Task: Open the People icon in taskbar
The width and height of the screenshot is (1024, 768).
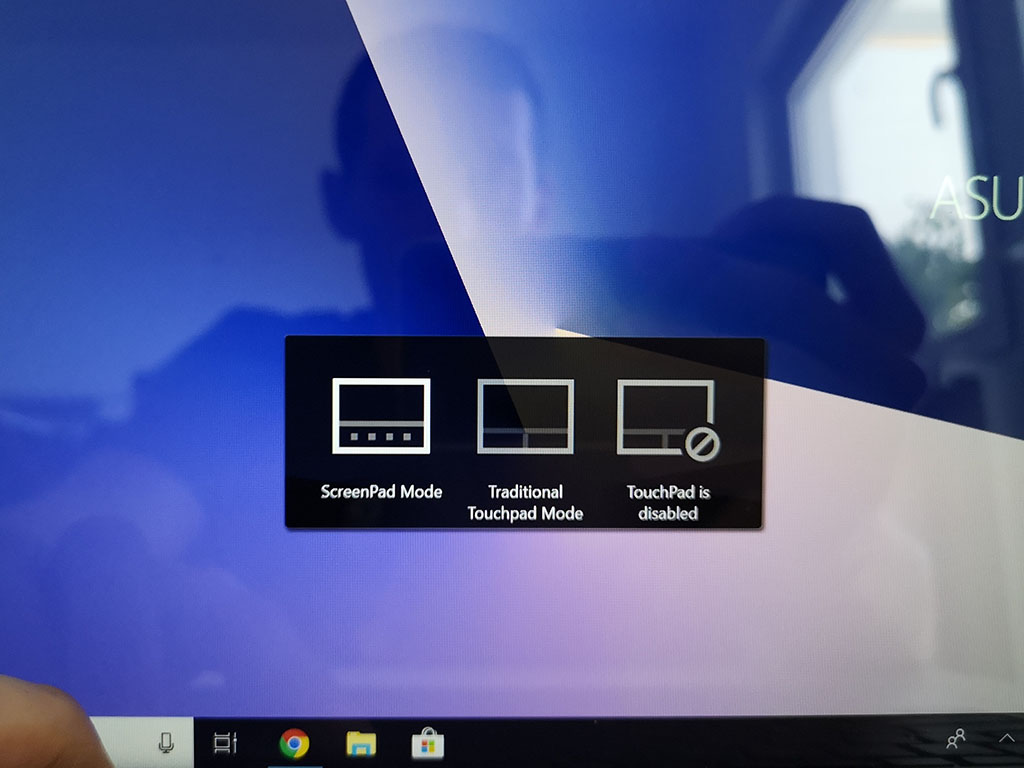Action: click(956, 739)
